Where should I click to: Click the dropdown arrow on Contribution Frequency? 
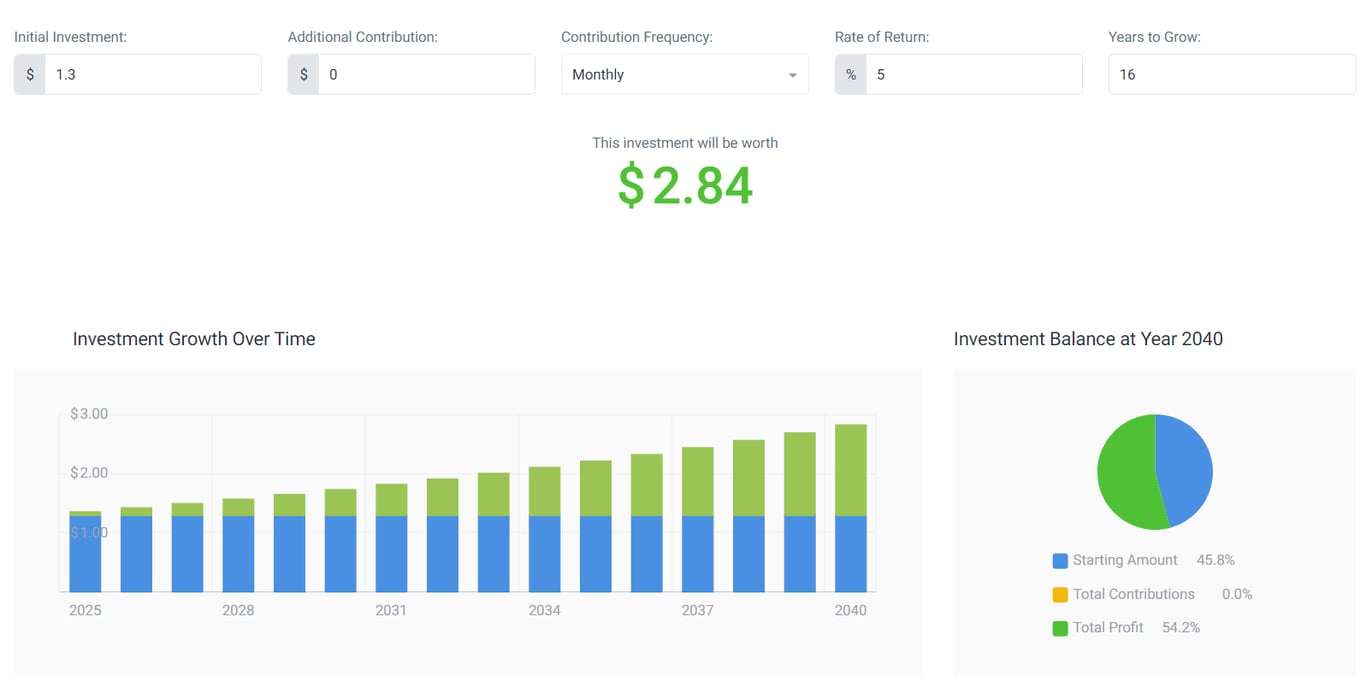click(x=792, y=74)
